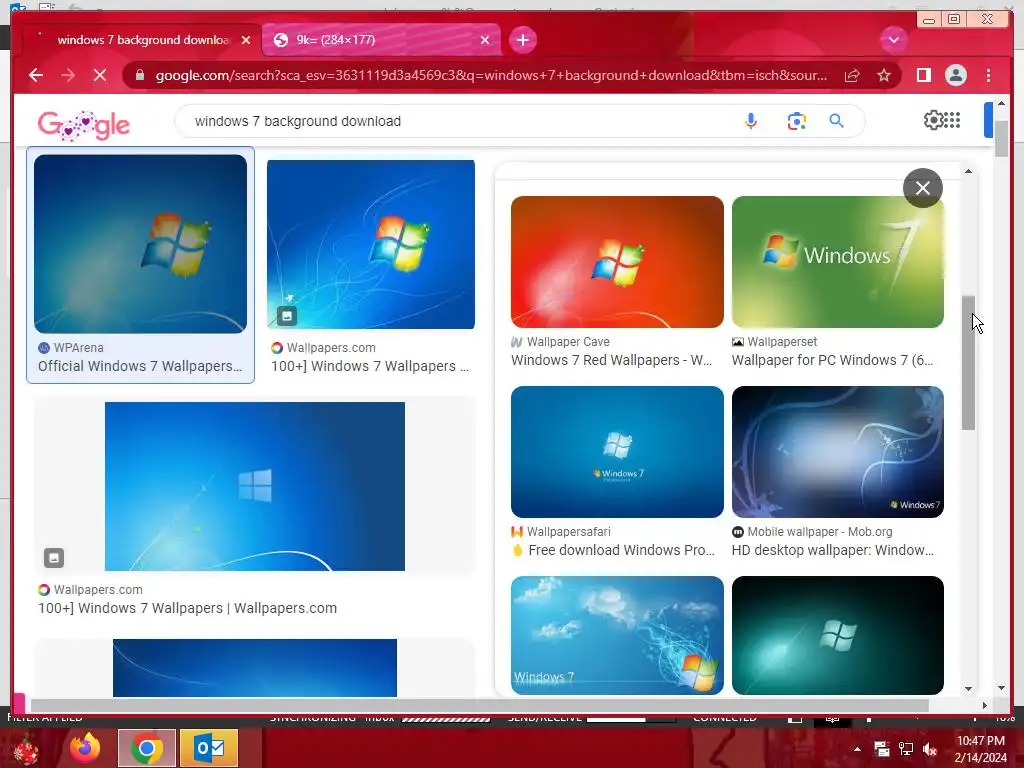Open the large Wallpapers.com Windows 10 style image
The height and width of the screenshot is (768, 1024).
pyautogui.click(x=255, y=487)
